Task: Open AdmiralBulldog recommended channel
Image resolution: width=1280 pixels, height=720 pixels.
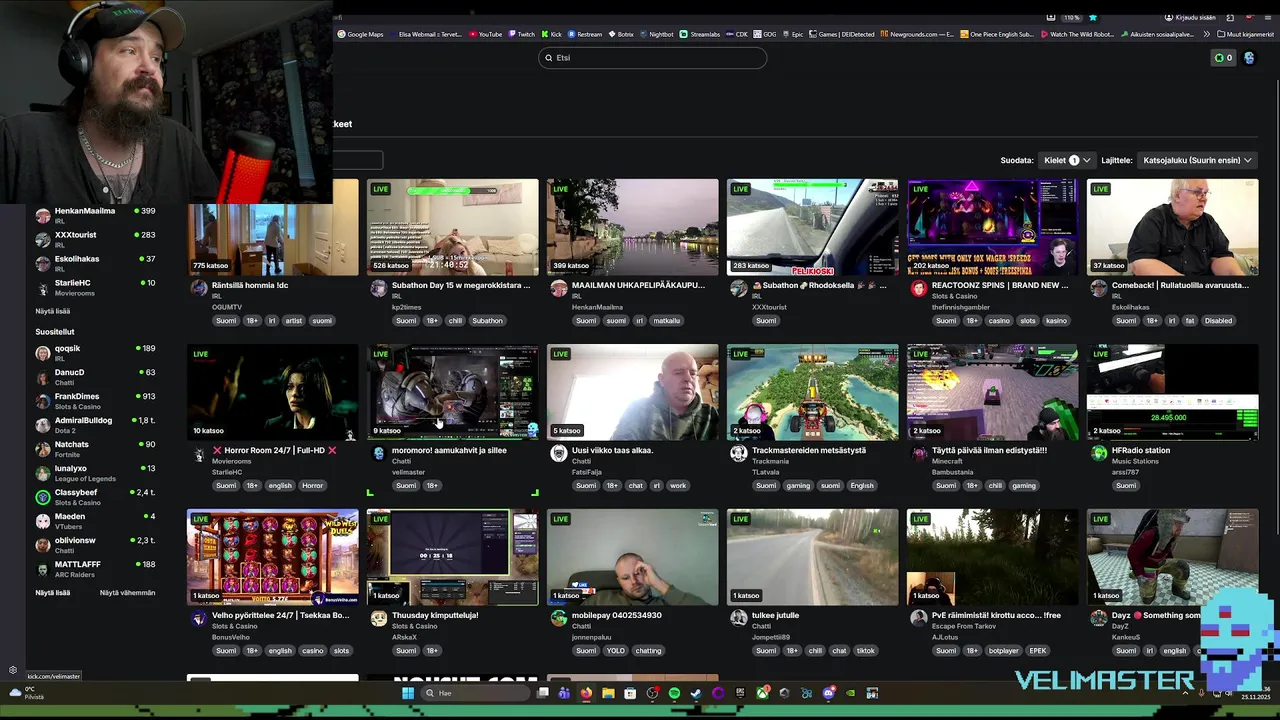Action: pyautogui.click(x=96, y=424)
